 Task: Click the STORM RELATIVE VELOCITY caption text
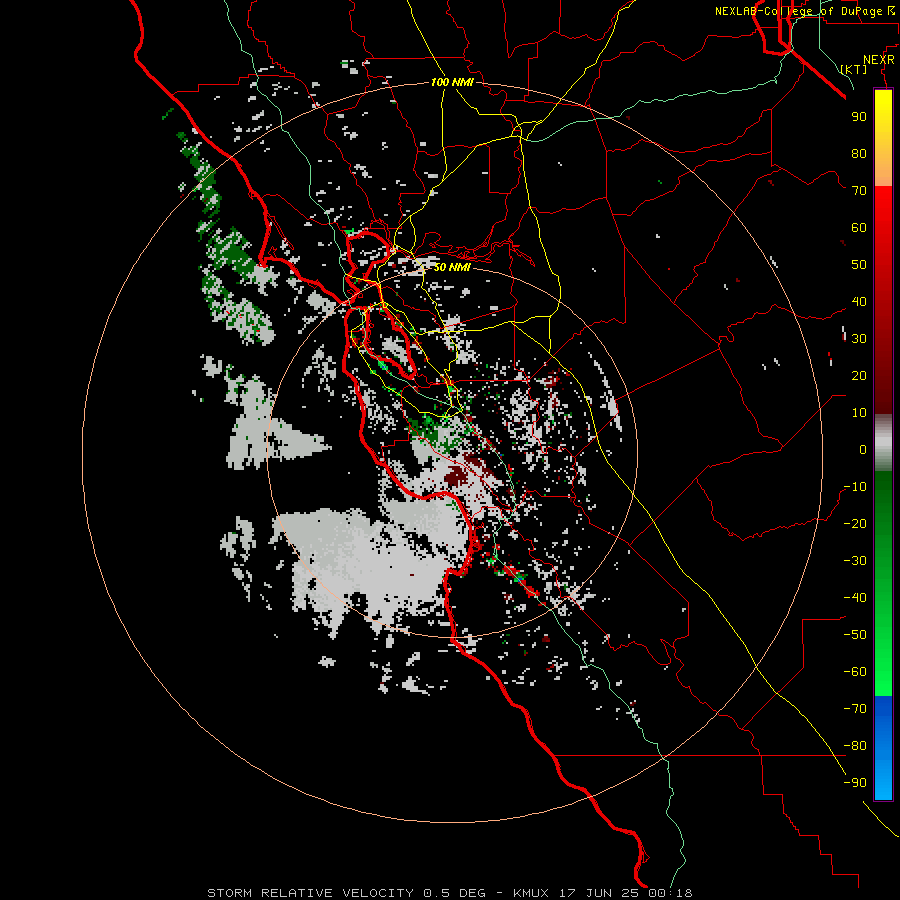coord(311,893)
